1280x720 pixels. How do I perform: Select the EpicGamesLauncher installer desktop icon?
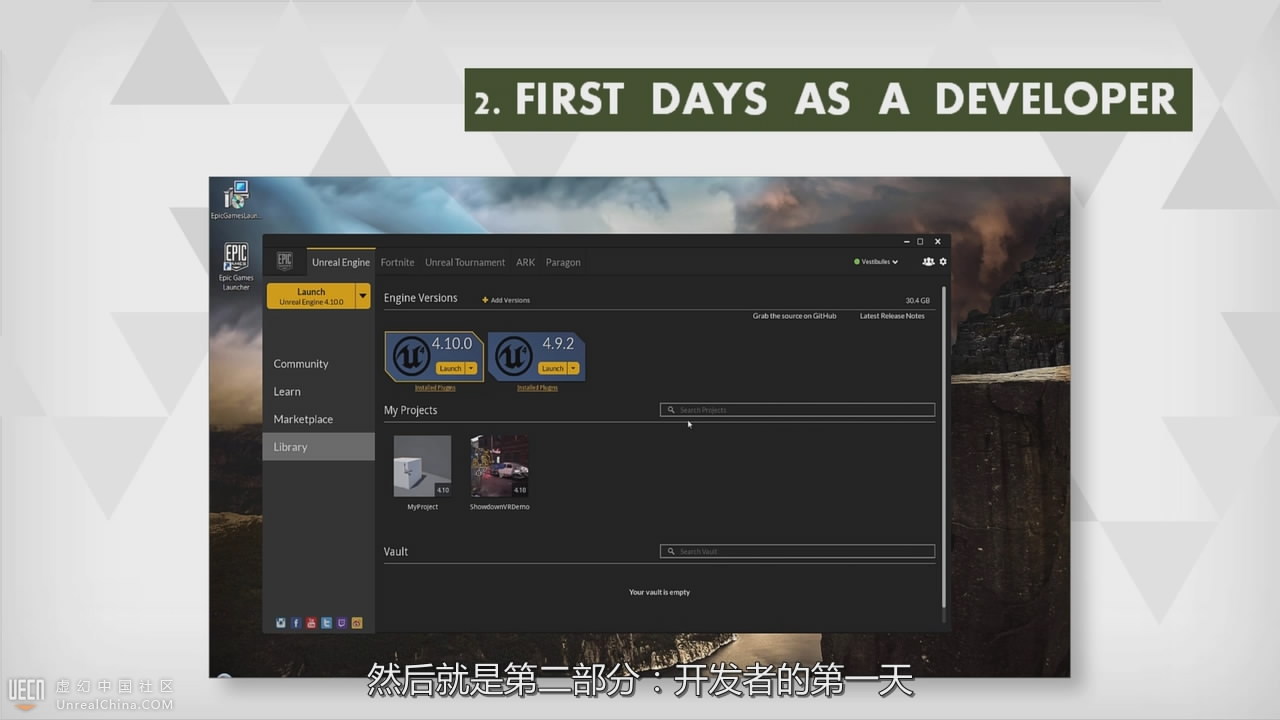tap(236, 200)
